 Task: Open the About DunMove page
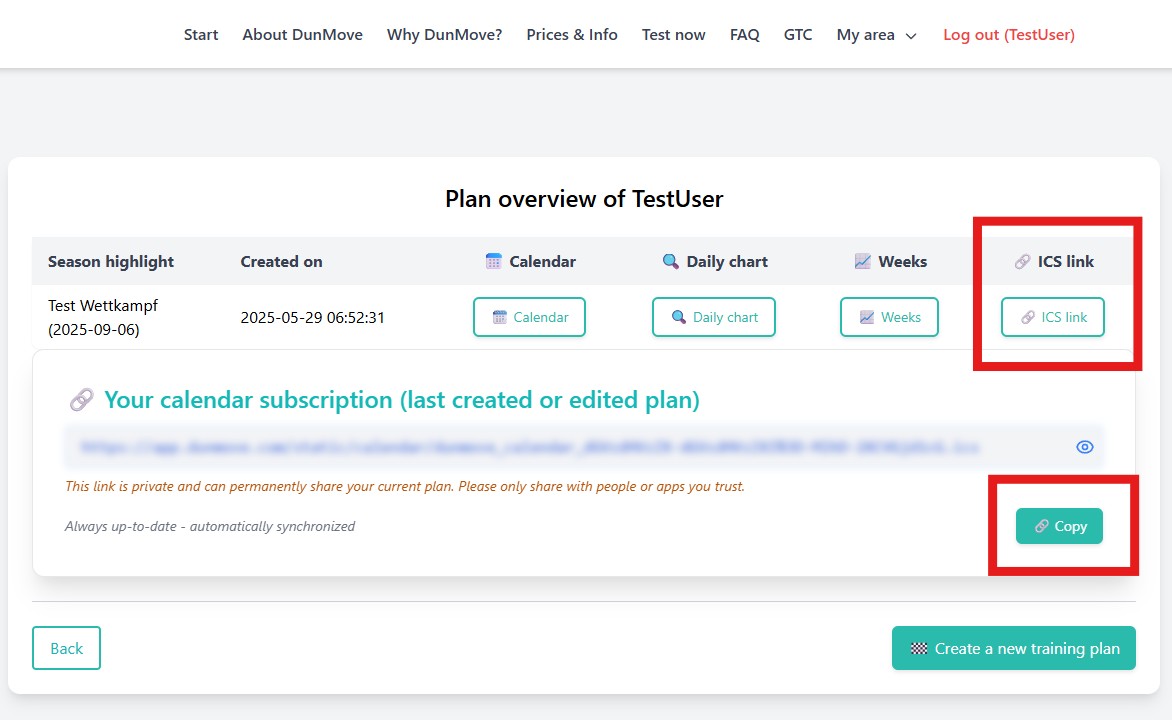[302, 35]
